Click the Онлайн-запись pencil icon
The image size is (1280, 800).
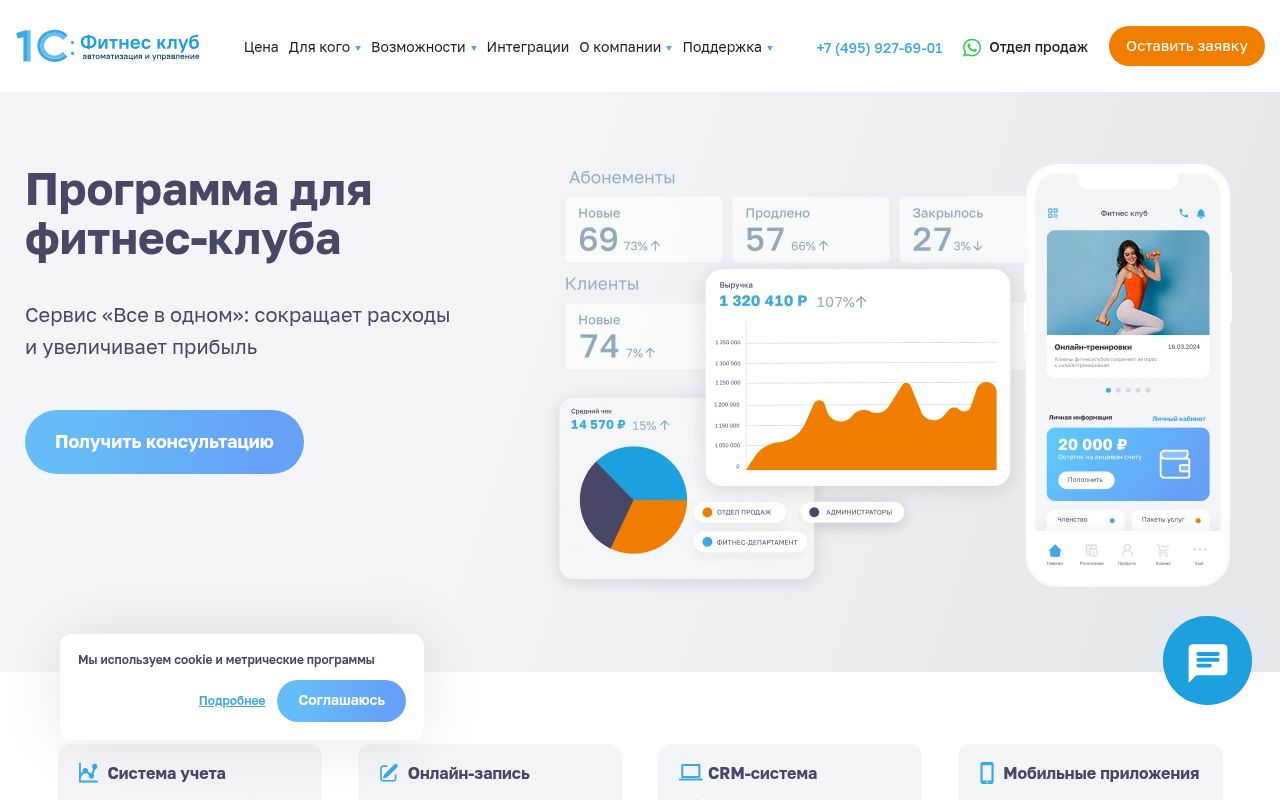click(x=388, y=773)
